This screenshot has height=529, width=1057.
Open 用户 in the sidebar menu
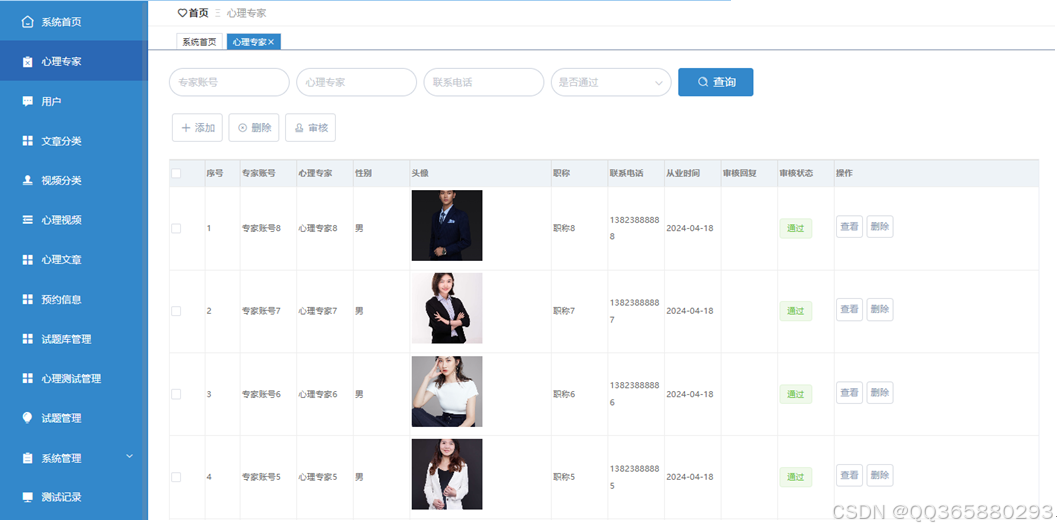click(74, 101)
